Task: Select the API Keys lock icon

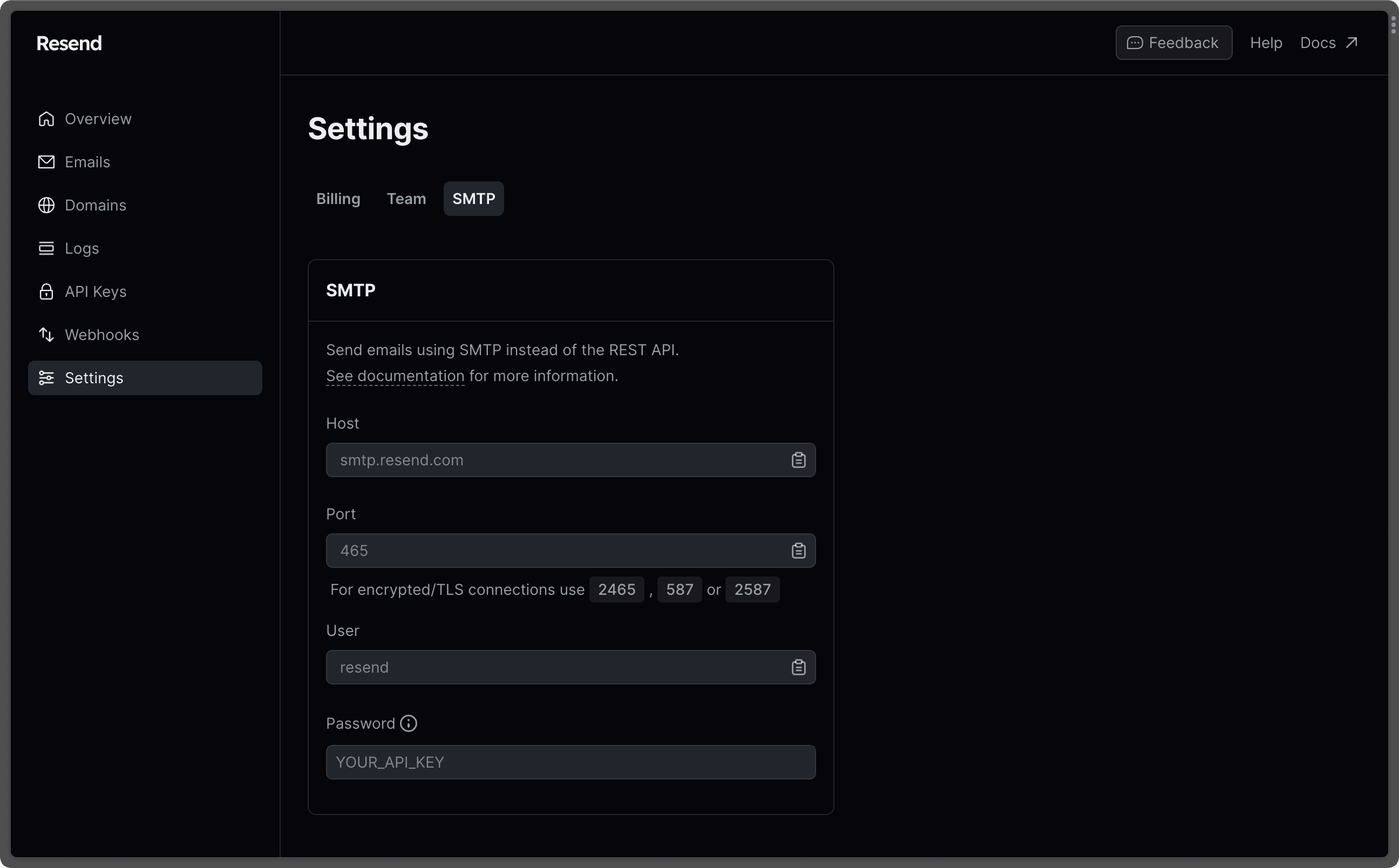Action: pyautogui.click(x=46, y=291)
